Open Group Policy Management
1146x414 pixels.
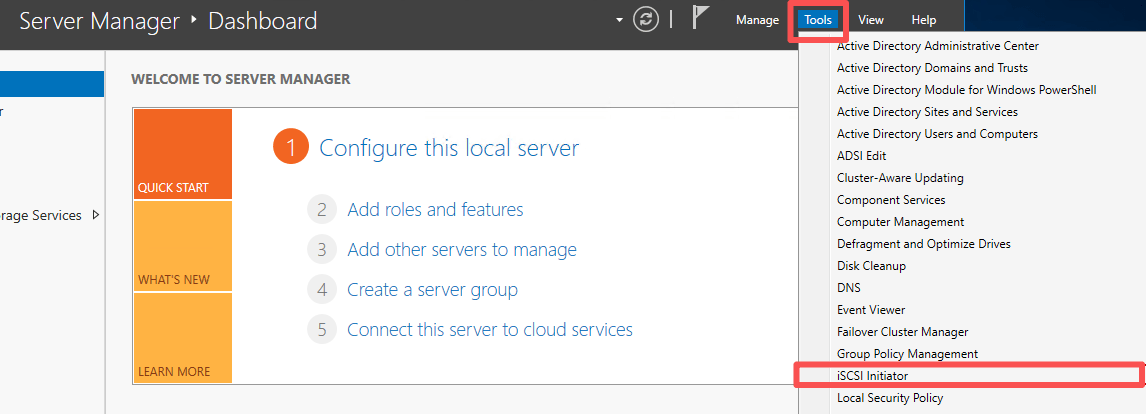(x=907, y=353)
